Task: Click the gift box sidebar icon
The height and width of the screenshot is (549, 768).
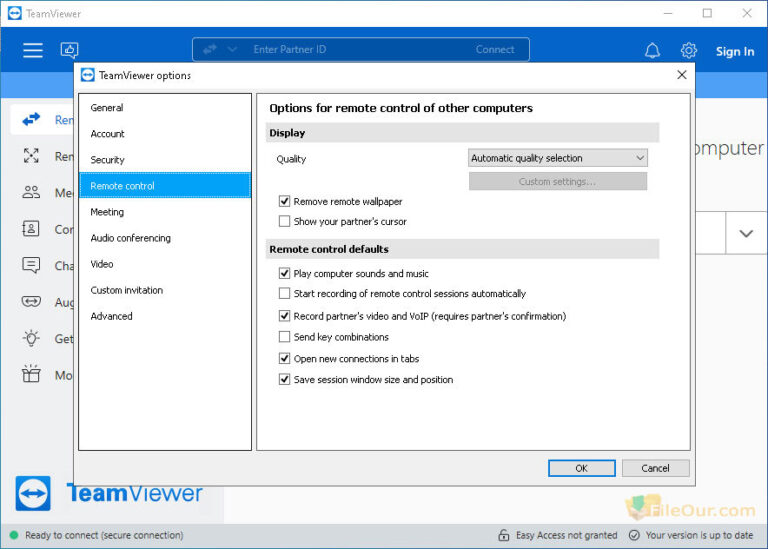Action: [31, 374]
